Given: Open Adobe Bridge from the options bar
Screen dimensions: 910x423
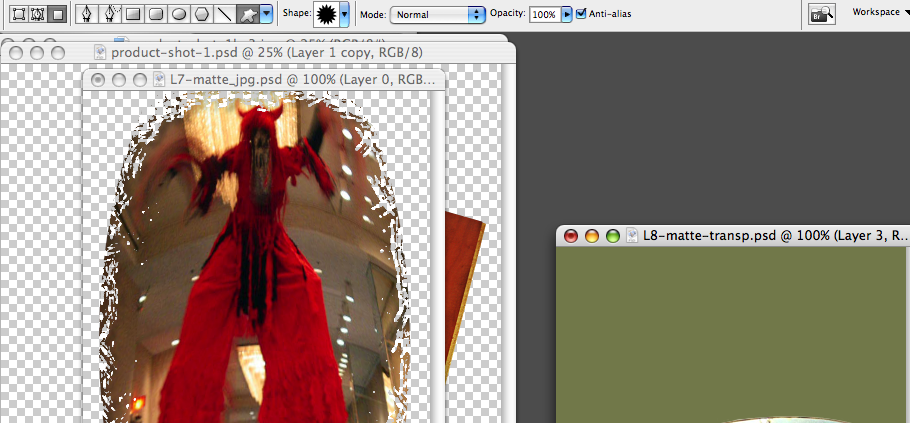Looking at the screenshot, I should tap(823, 14).
